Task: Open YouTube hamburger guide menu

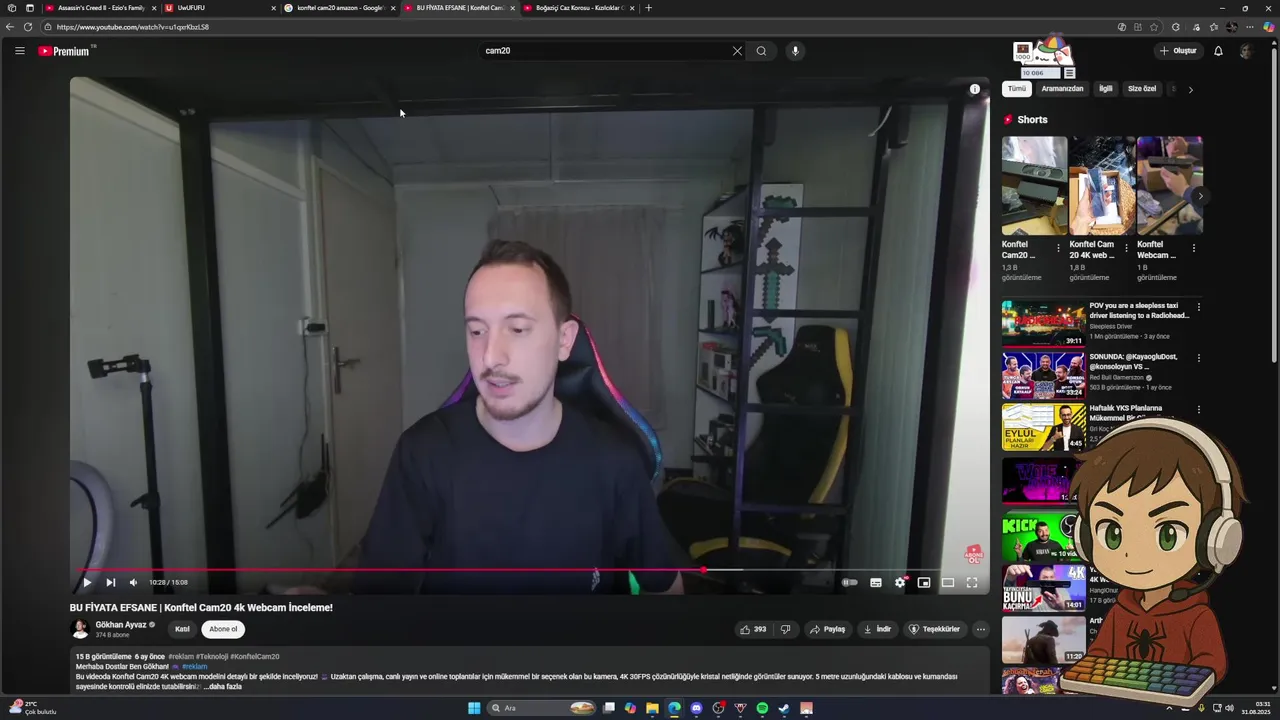Action: [x=19, y=50]
